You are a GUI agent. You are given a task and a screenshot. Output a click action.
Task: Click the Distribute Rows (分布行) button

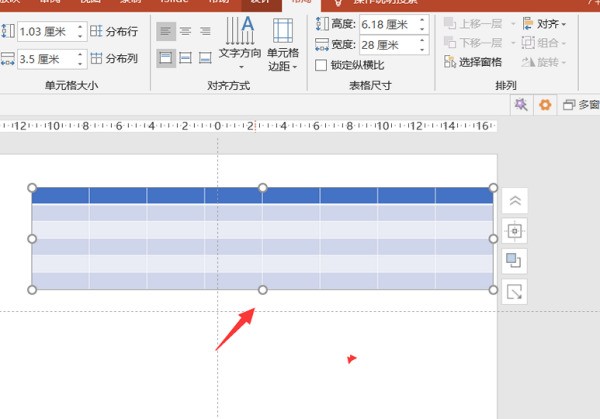click(113, 32)
